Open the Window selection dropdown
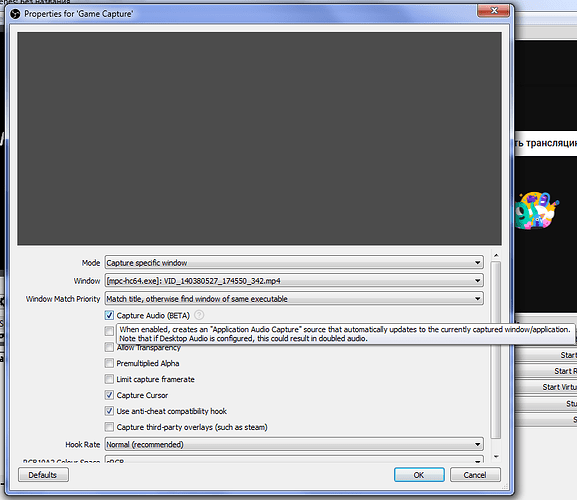Image resolution: width=577 pixels, height=500 pixels. click(294, 281)
